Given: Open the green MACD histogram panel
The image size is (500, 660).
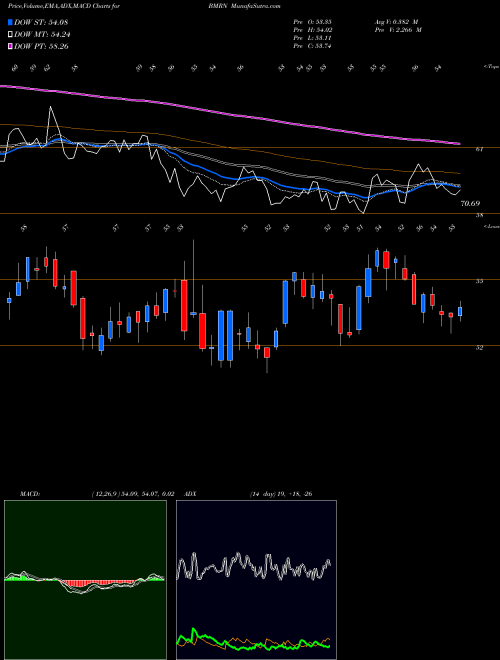Looking at the screenshot, I should (x=85, y=580).
